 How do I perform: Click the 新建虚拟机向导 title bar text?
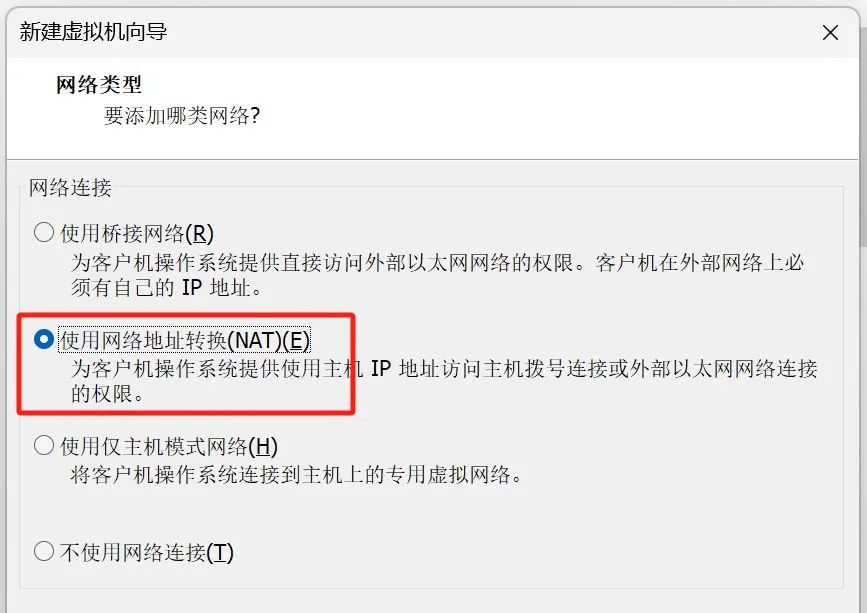(x=93, y=32)
